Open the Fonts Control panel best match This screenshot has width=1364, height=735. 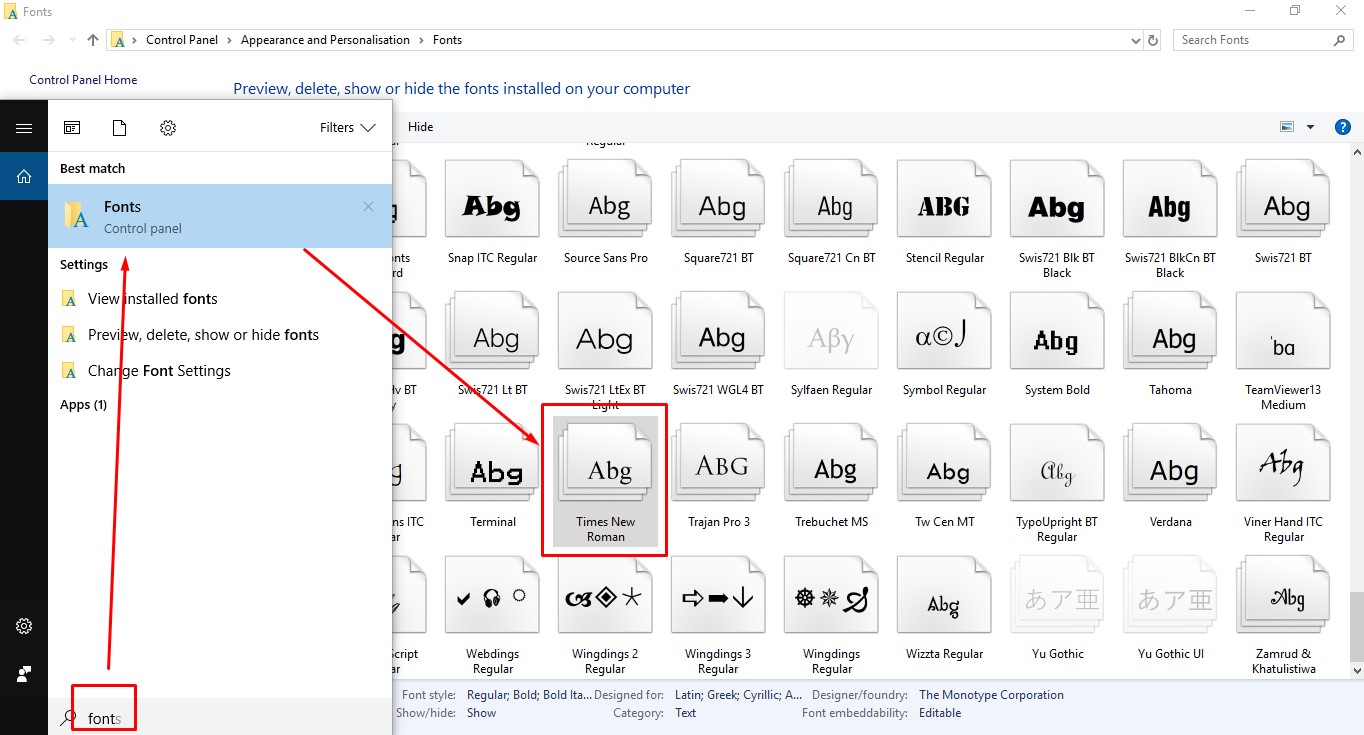(220, 216)
